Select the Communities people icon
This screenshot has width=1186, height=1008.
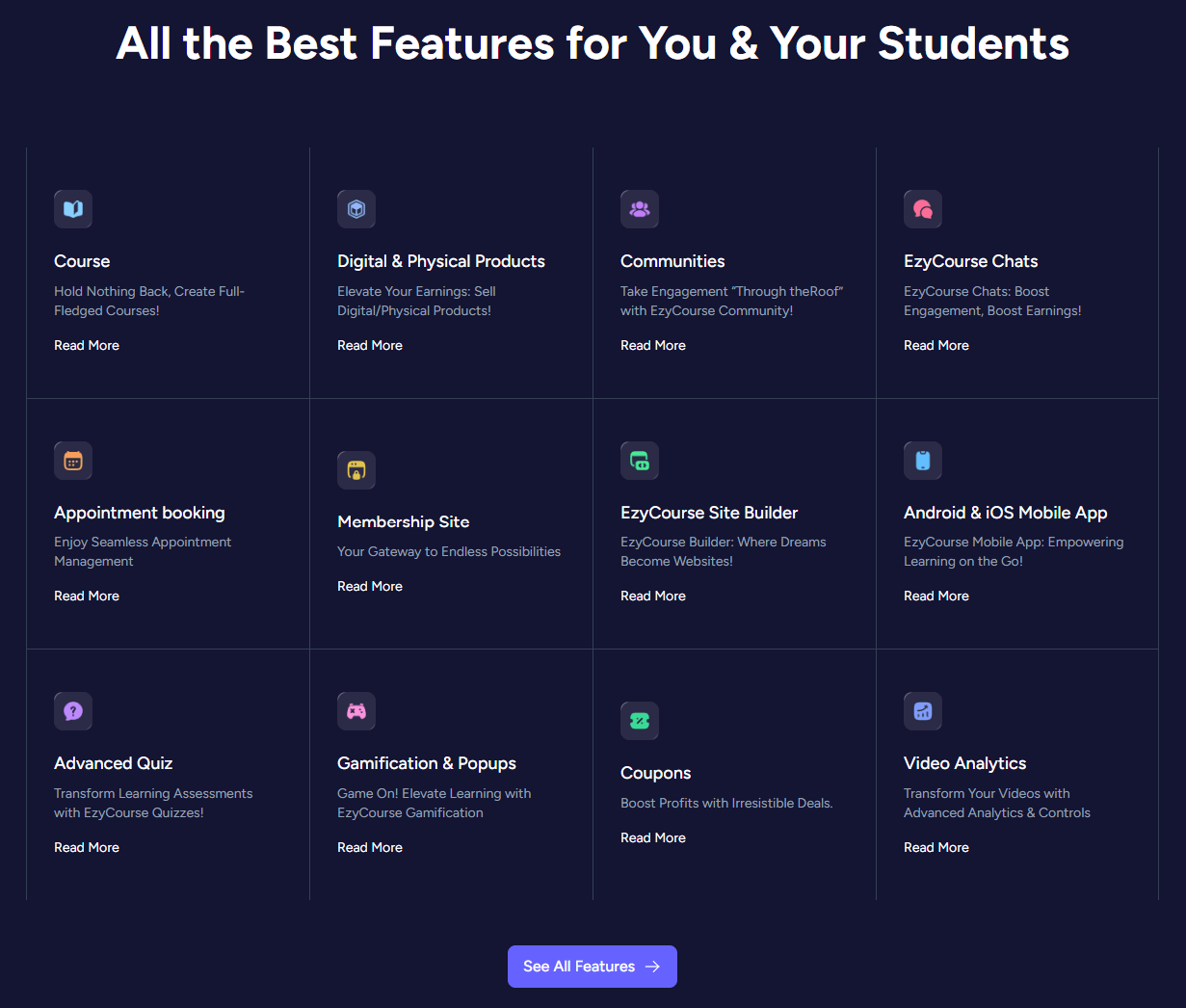coord(640,209)
